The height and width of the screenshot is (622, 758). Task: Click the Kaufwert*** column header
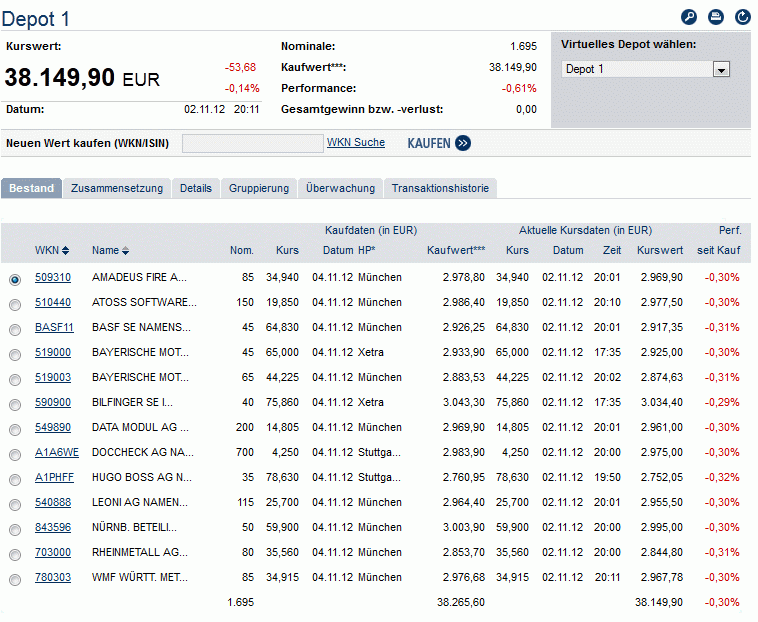point(456,250)
